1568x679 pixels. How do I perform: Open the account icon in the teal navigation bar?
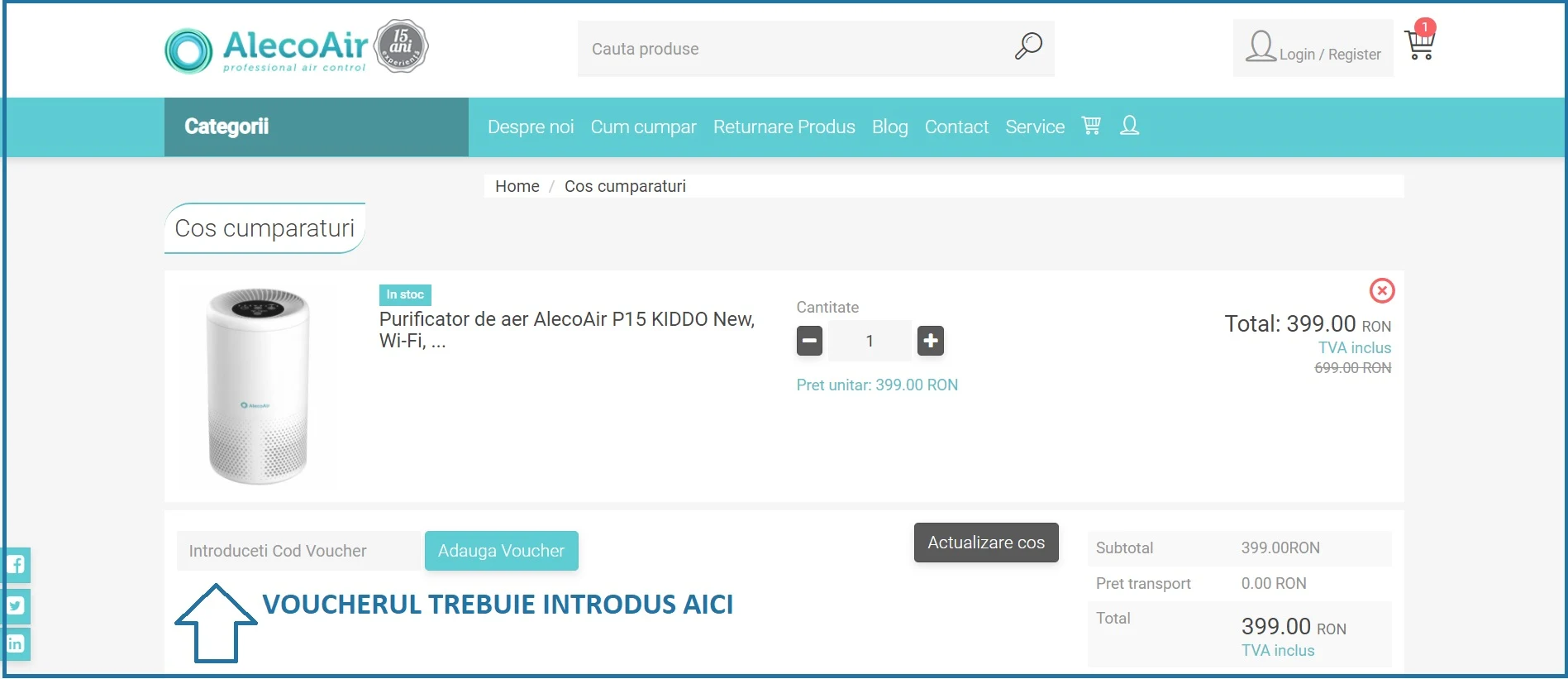coord(1130,126)
